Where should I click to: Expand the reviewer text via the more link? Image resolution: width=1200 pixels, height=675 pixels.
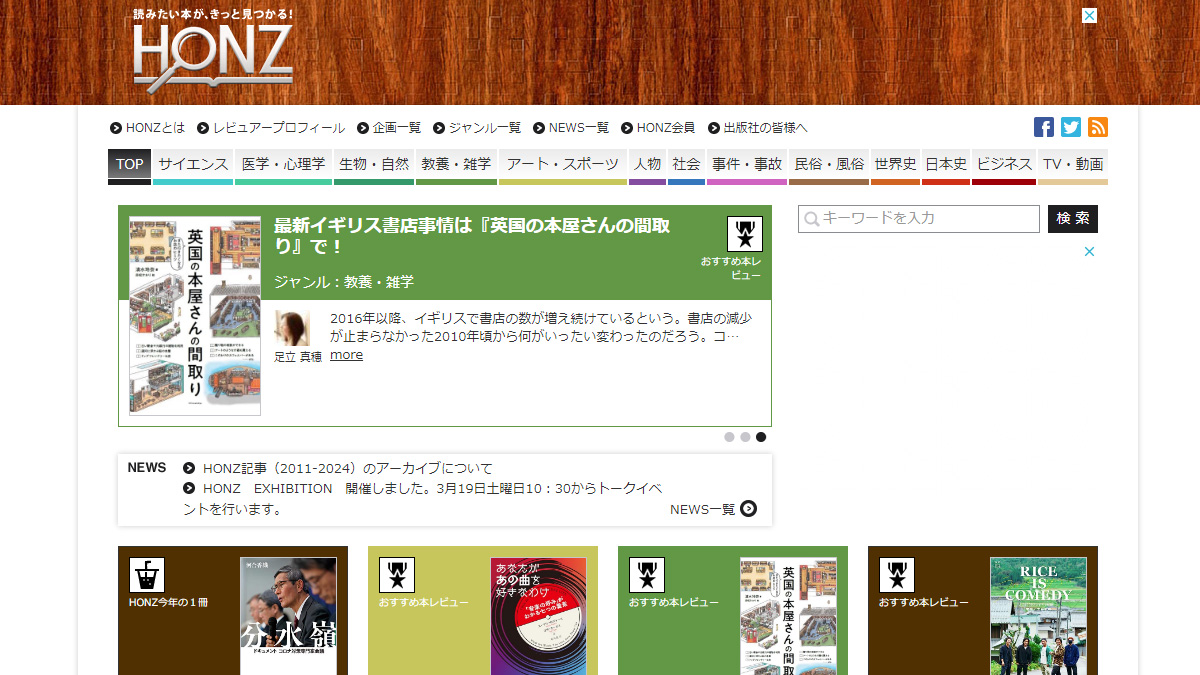point(346,355)
